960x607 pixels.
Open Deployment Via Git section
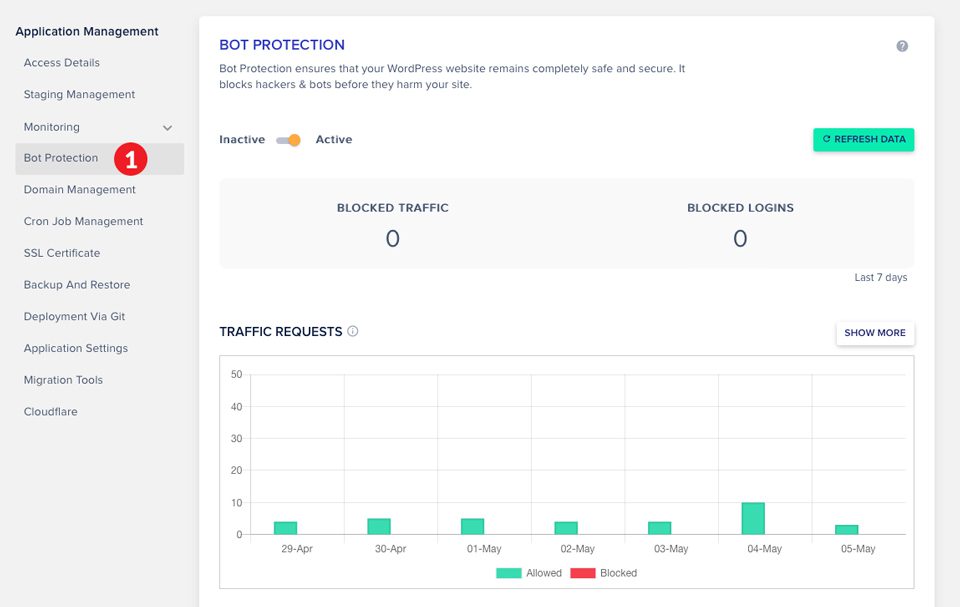coord(74,317)
